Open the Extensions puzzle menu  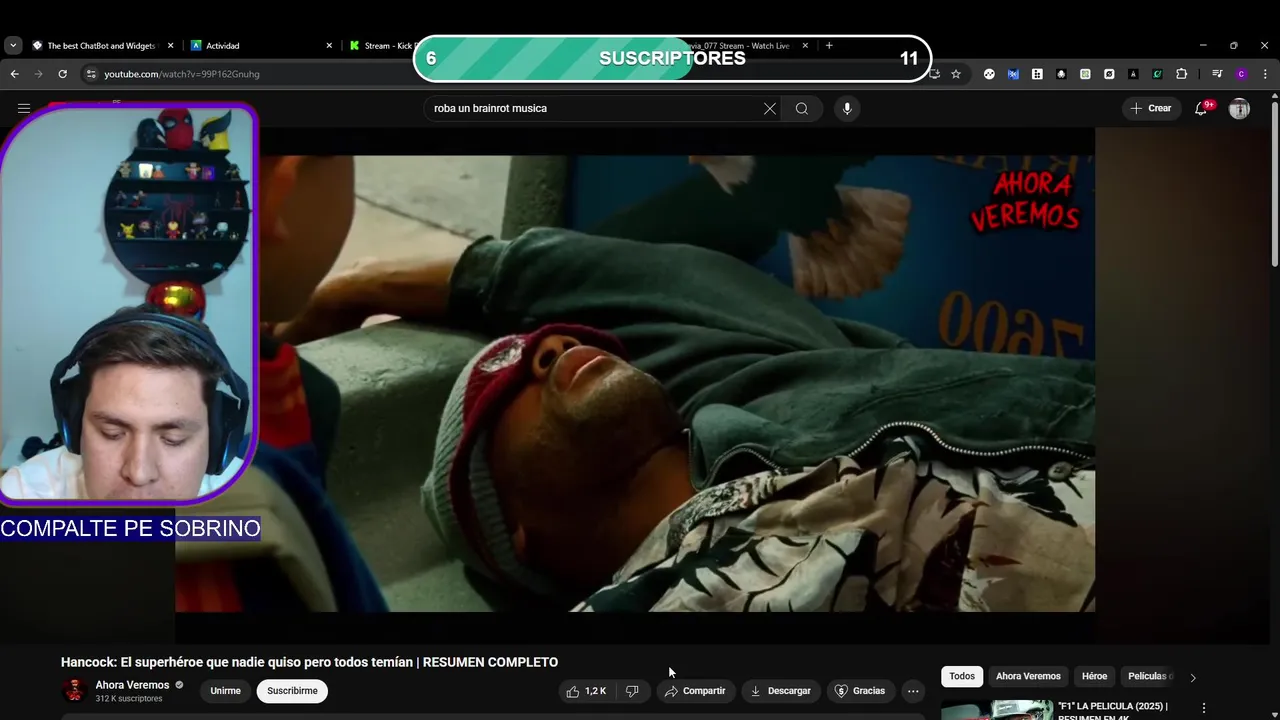(x=1181, y=74)
